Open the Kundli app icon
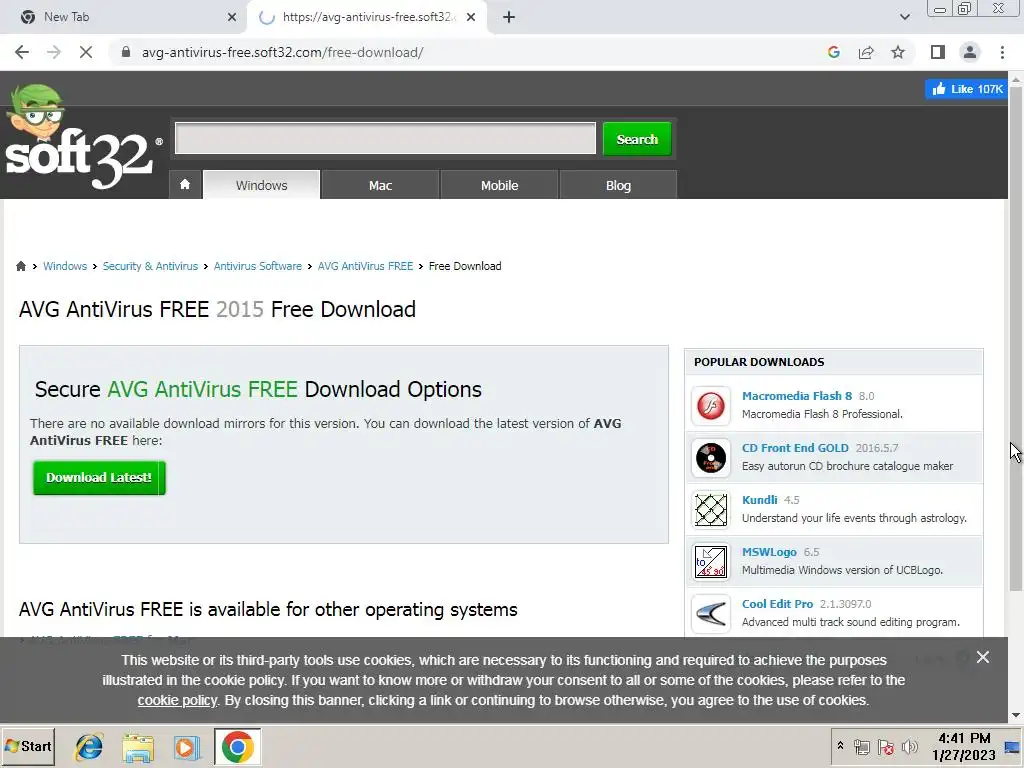Viewport: 1024px width, 768px height. 711,509
